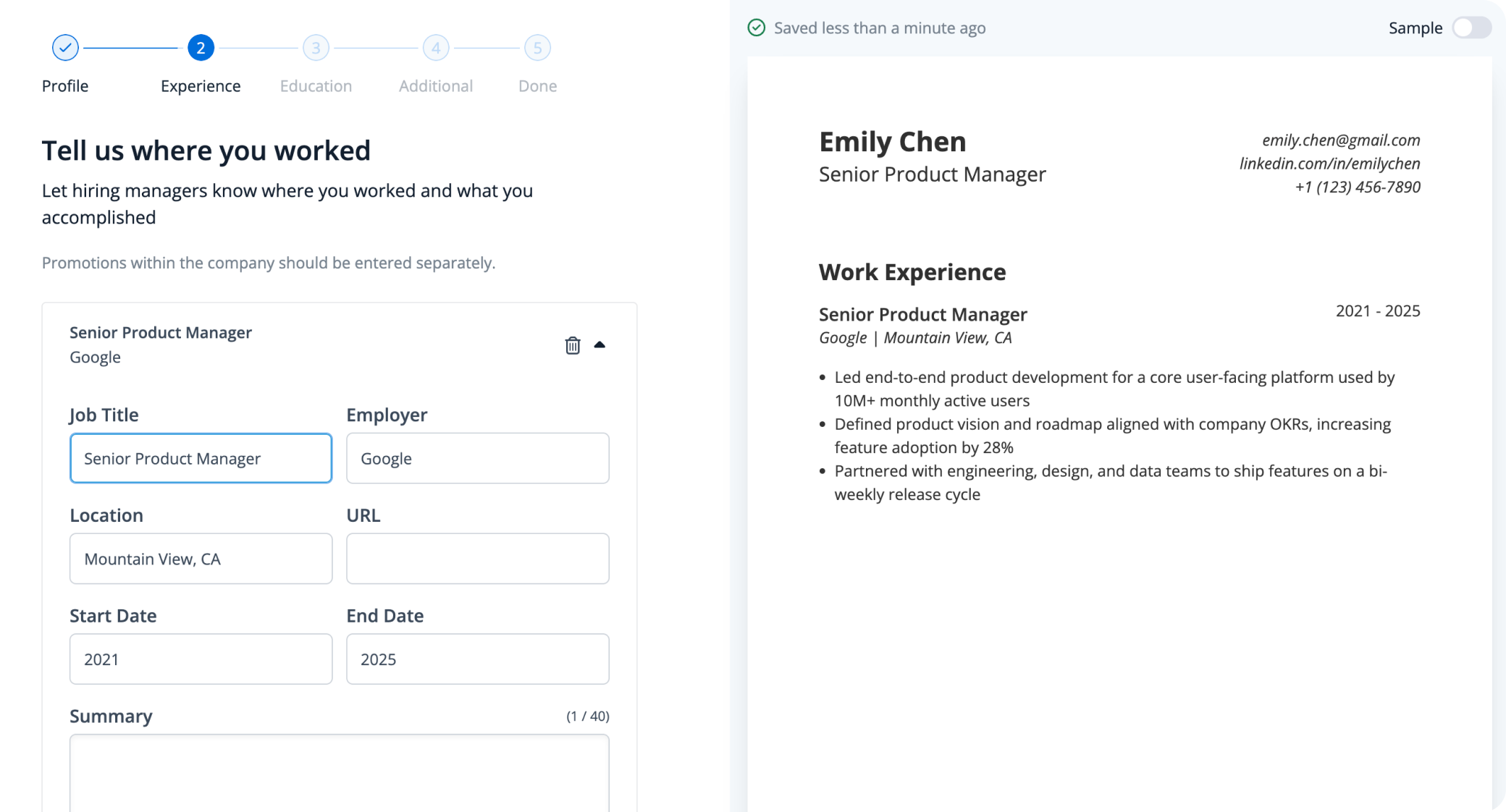Screen dimensions: 1506x812
Task: Click the step 4 Additional circle
Action: (x=435, y=47)
